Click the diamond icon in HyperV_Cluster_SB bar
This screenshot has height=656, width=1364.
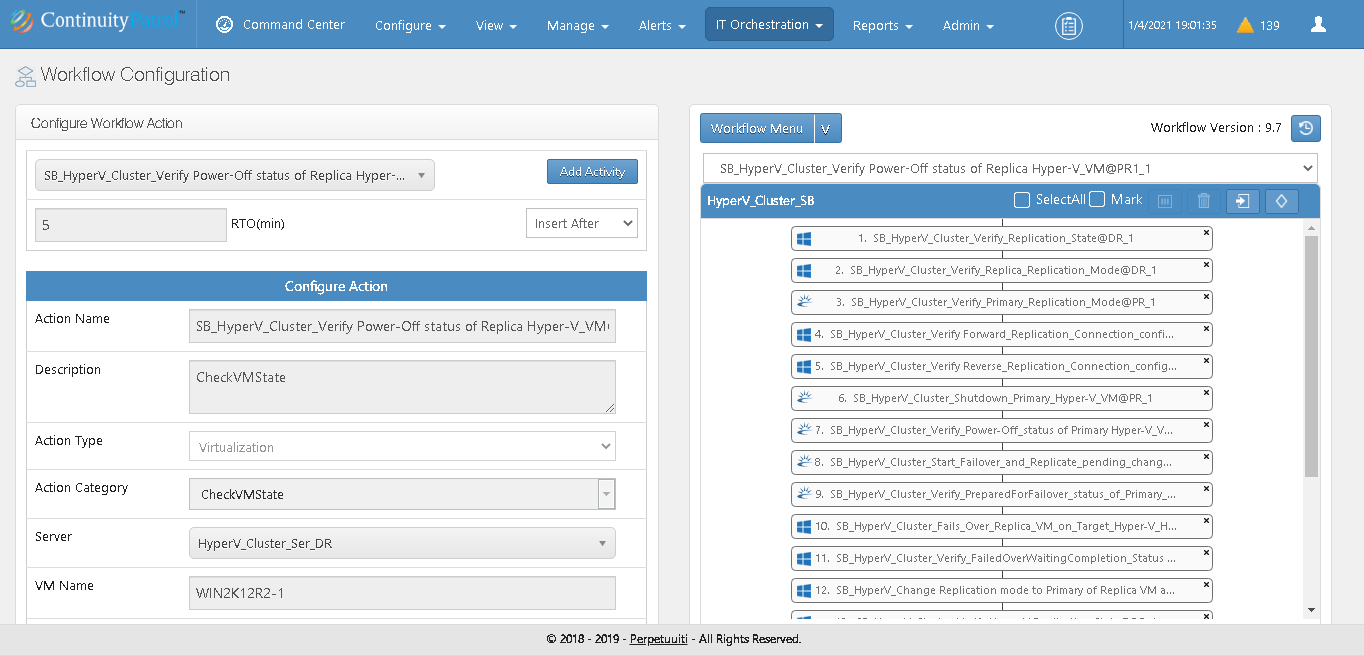[1281, 201]
